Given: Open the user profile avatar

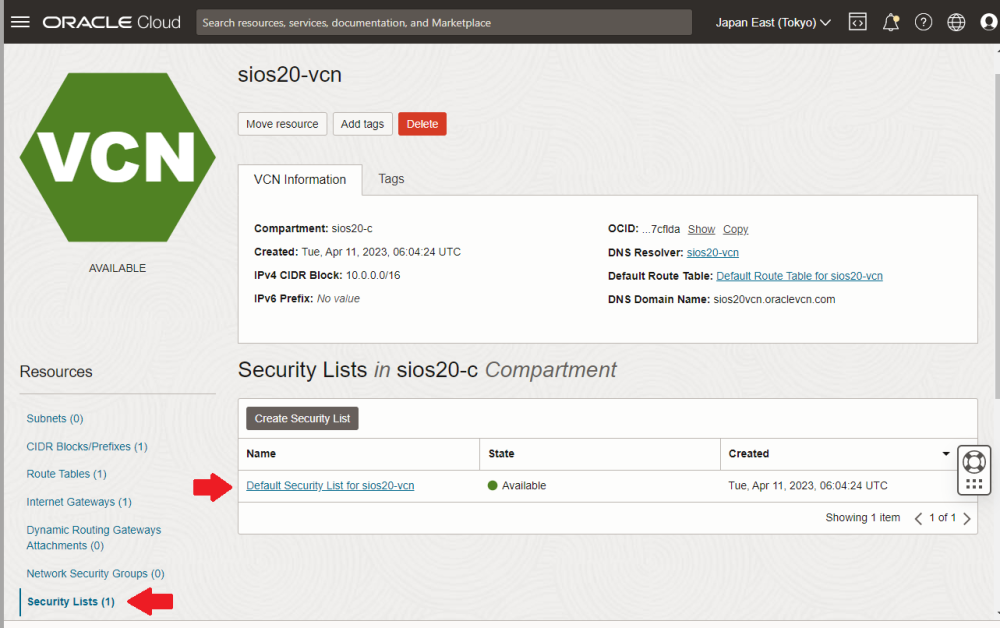Looking at the screenshot, I should [989, 22].
